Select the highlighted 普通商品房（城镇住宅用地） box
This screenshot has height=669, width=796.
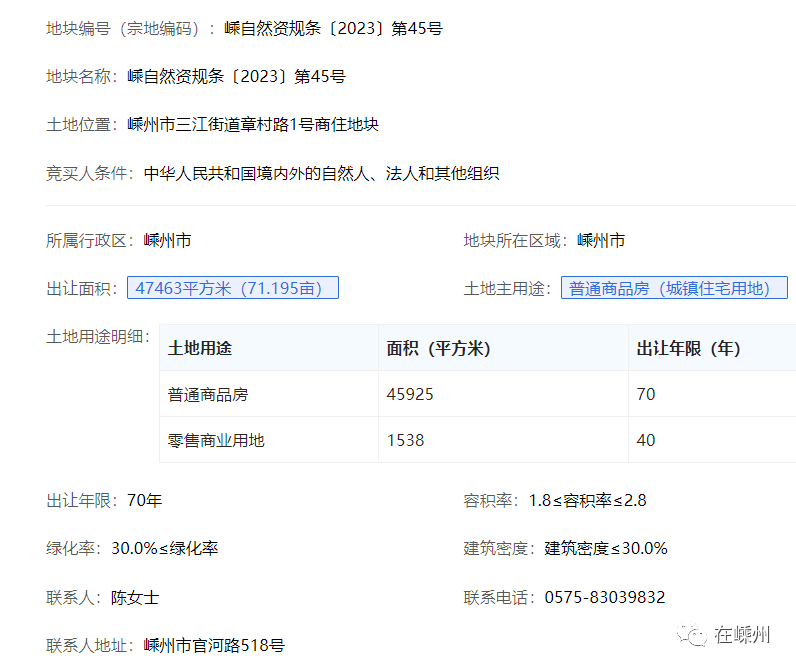(673, 288)
